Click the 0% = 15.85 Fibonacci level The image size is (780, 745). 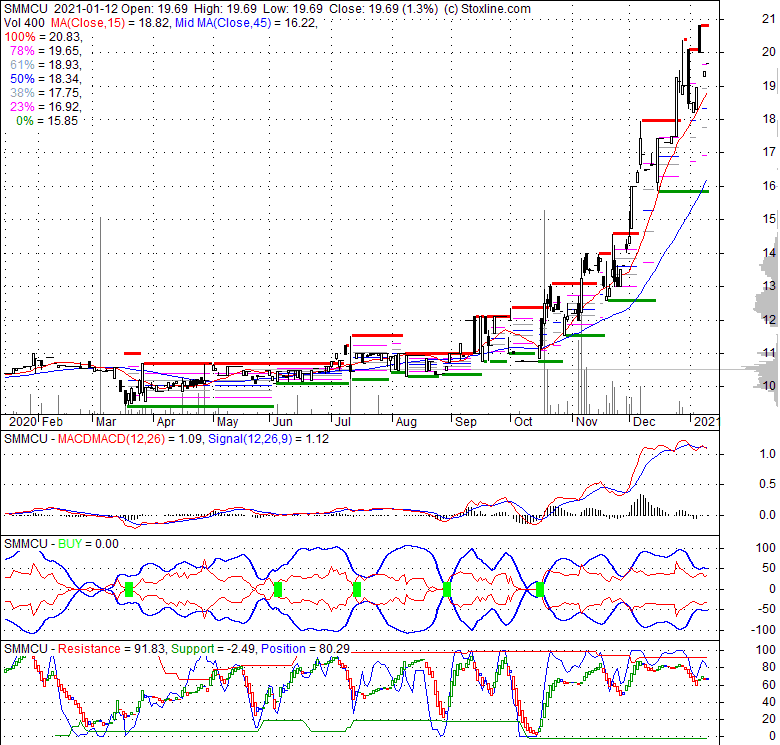(47, 120)
